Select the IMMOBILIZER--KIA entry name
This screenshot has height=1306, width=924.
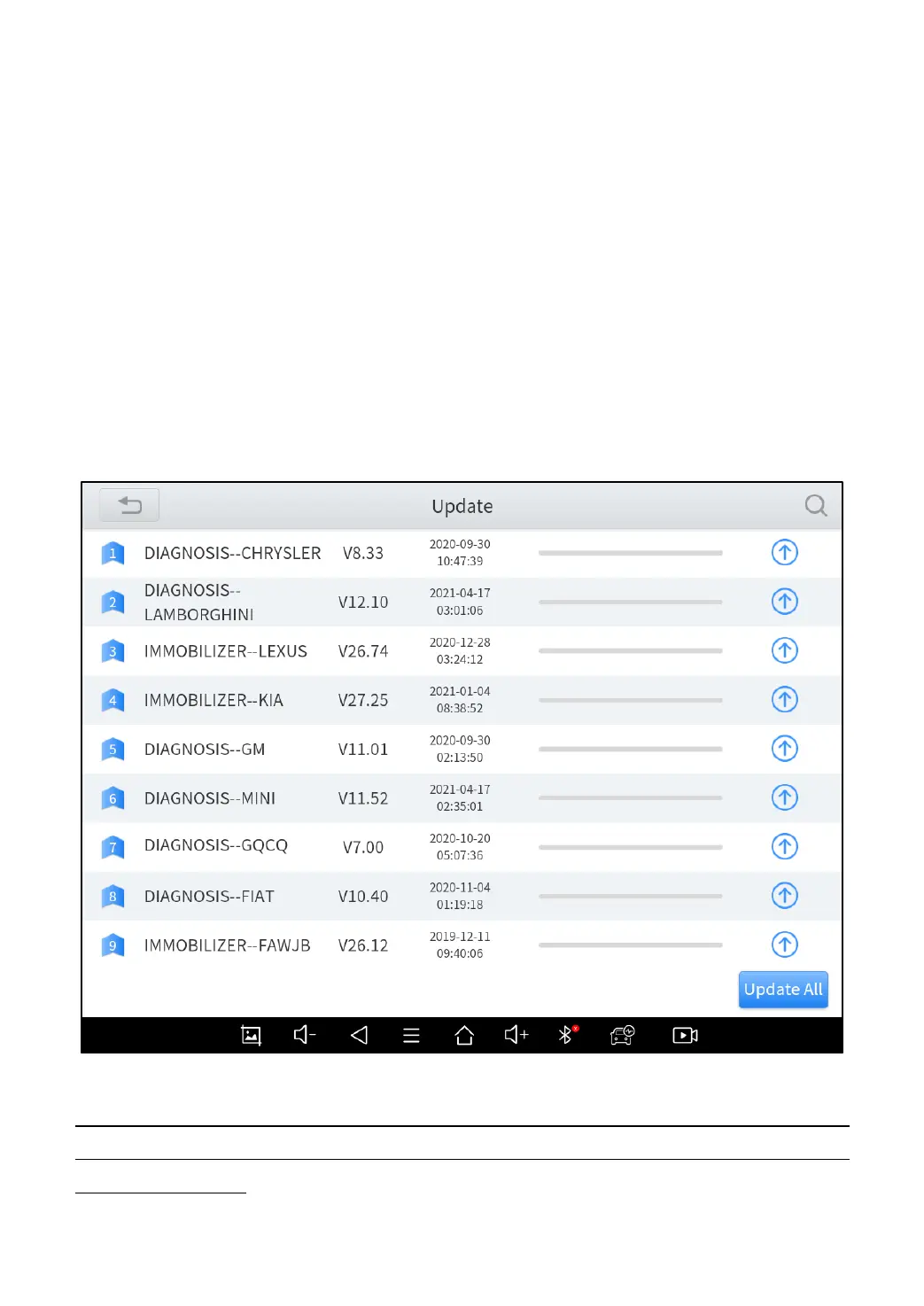click(x=214, y=700)
